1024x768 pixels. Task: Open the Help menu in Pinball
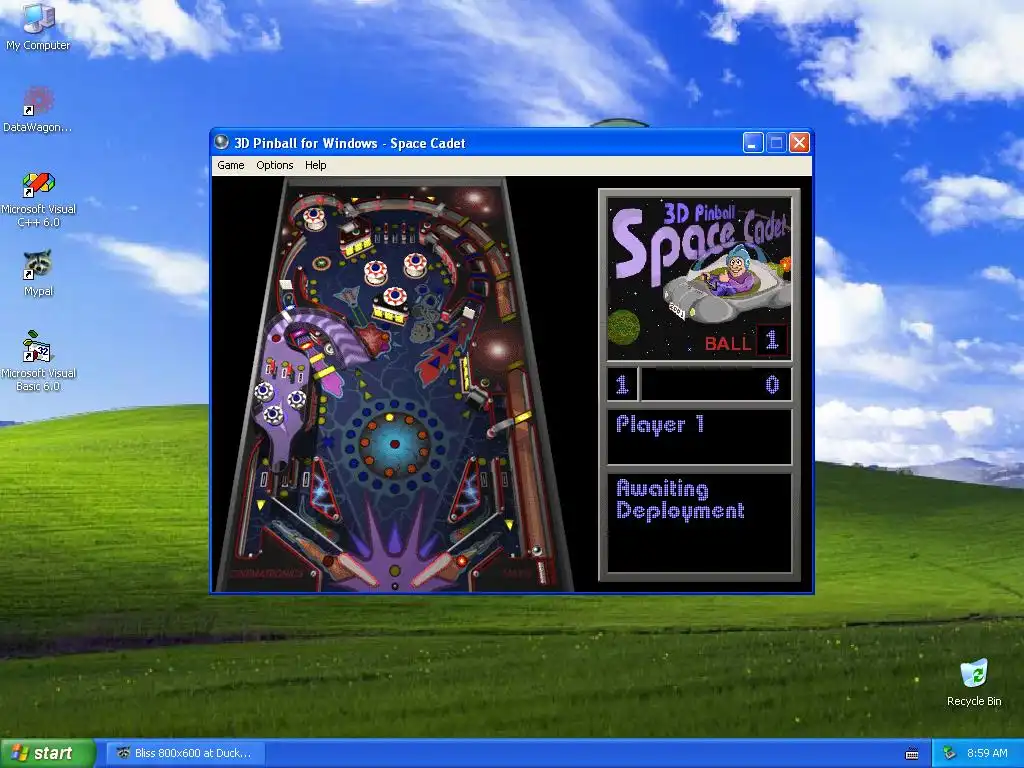pos(315,165)
